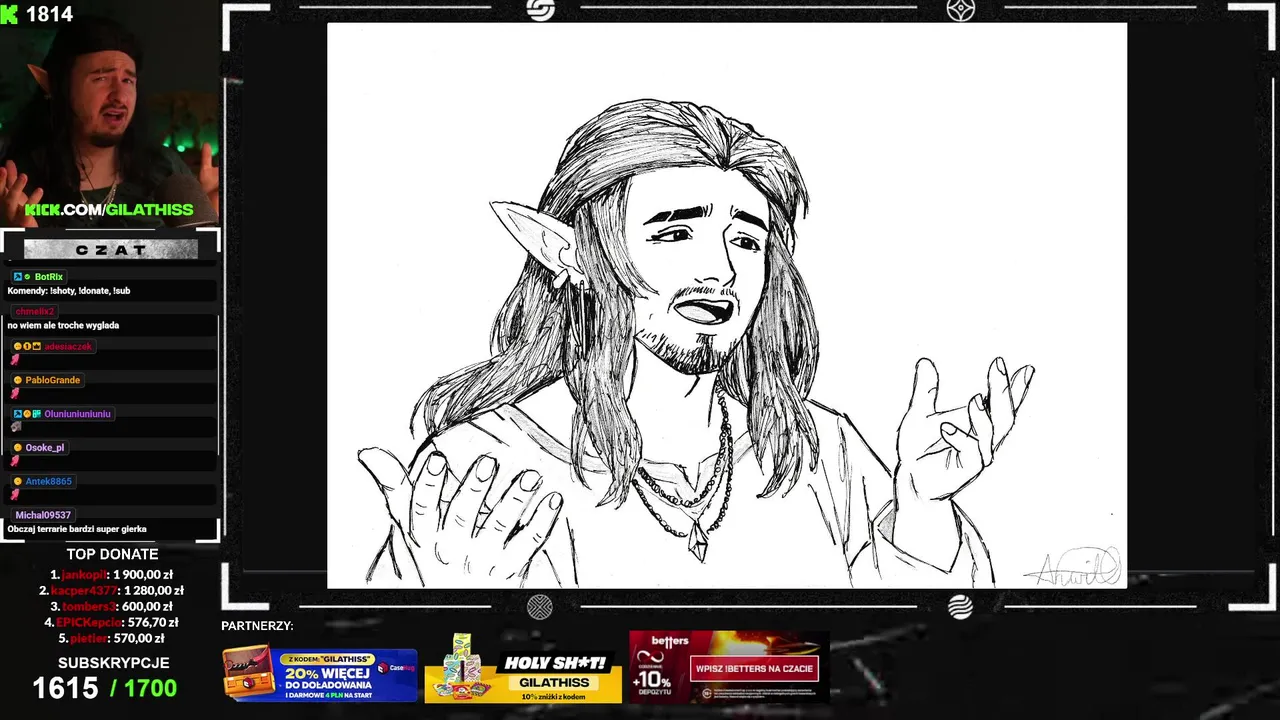Viewport: 1280px width, 720px height.
Task: Click the WPISZ !BETTERS NA CZACIE button
Action: point(754,668)
